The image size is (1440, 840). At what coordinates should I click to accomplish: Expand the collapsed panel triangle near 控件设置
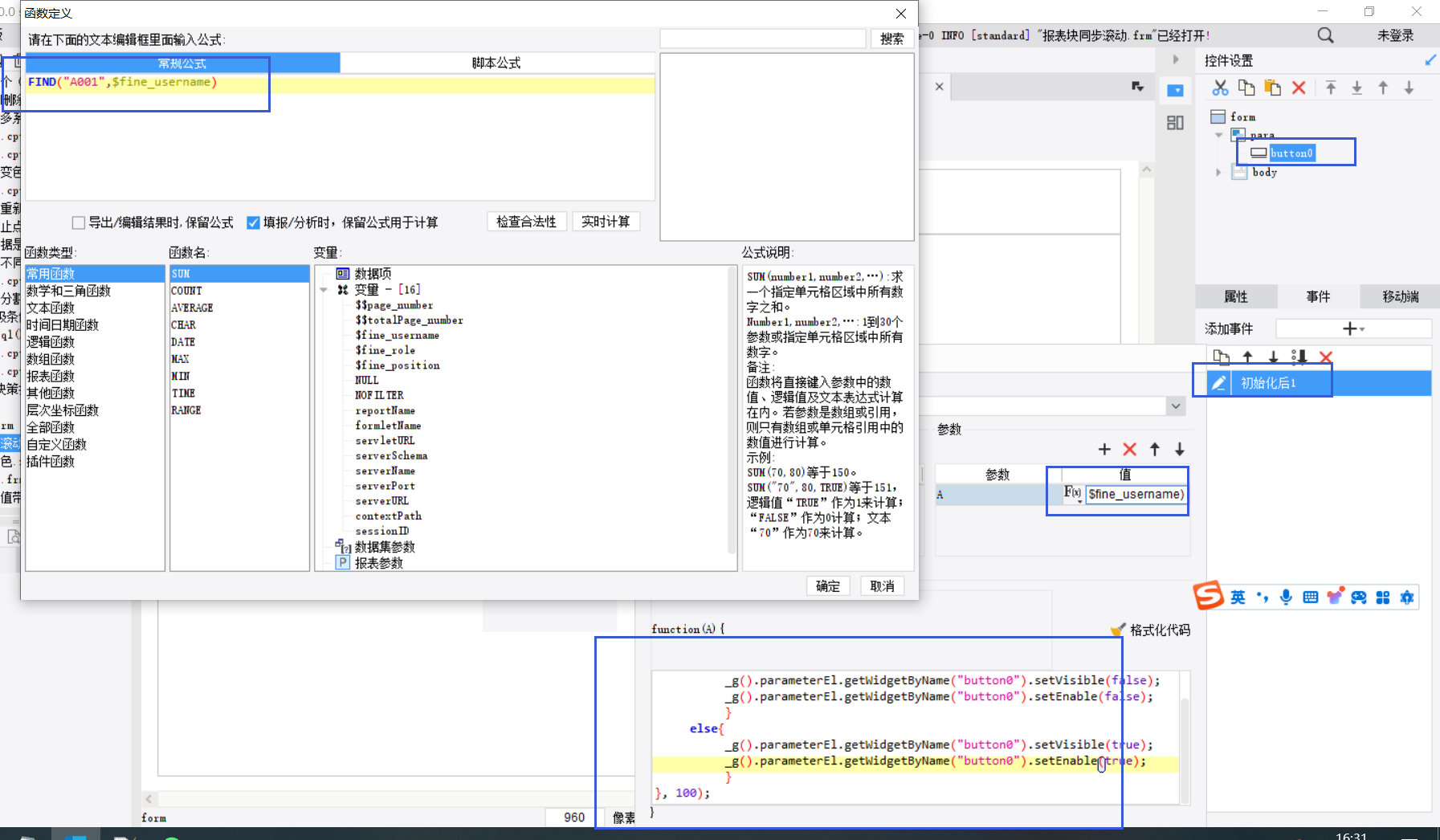(x=1176, y=59)
